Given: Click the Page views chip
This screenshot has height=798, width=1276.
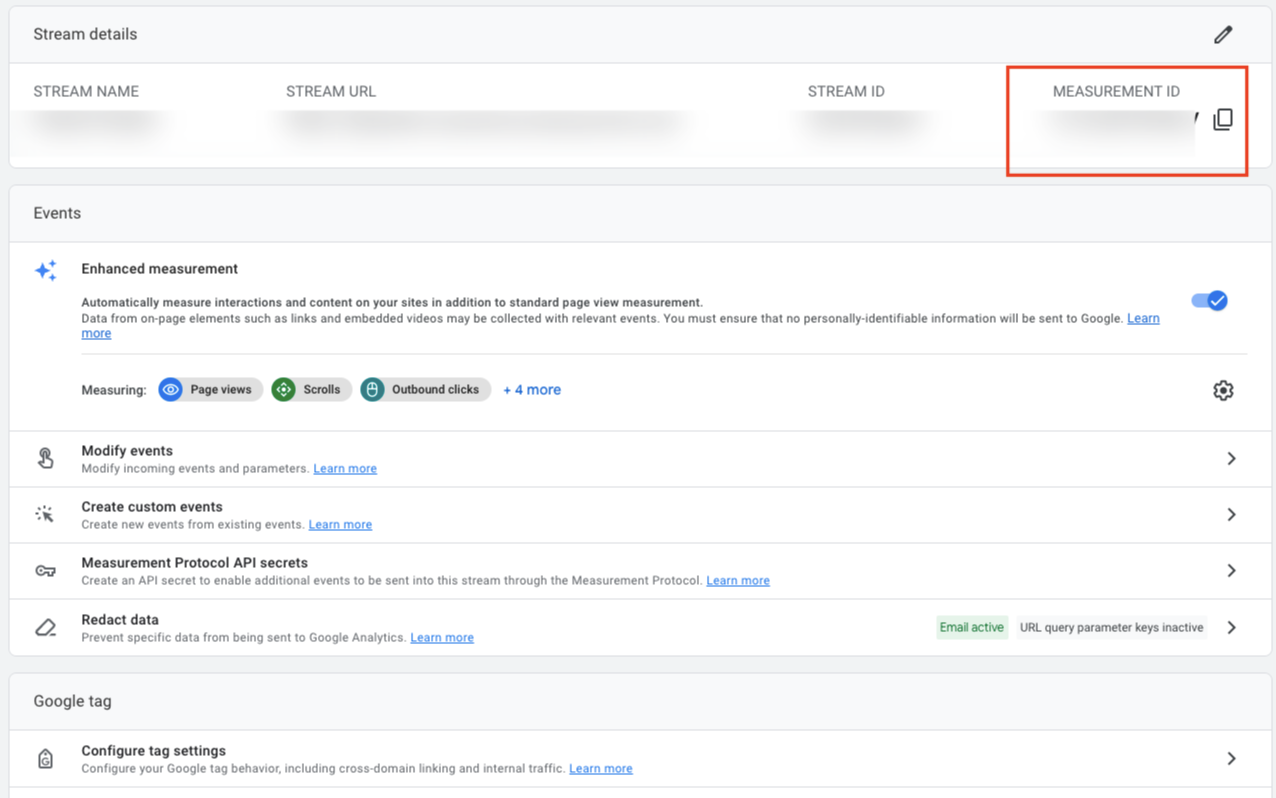Looking at the screenshot, I should tap(211, 390).
